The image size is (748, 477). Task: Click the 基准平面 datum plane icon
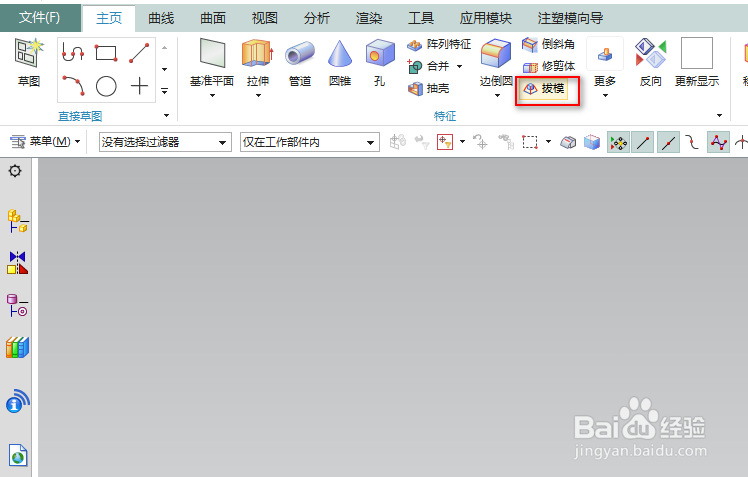(x=212, y=53)
